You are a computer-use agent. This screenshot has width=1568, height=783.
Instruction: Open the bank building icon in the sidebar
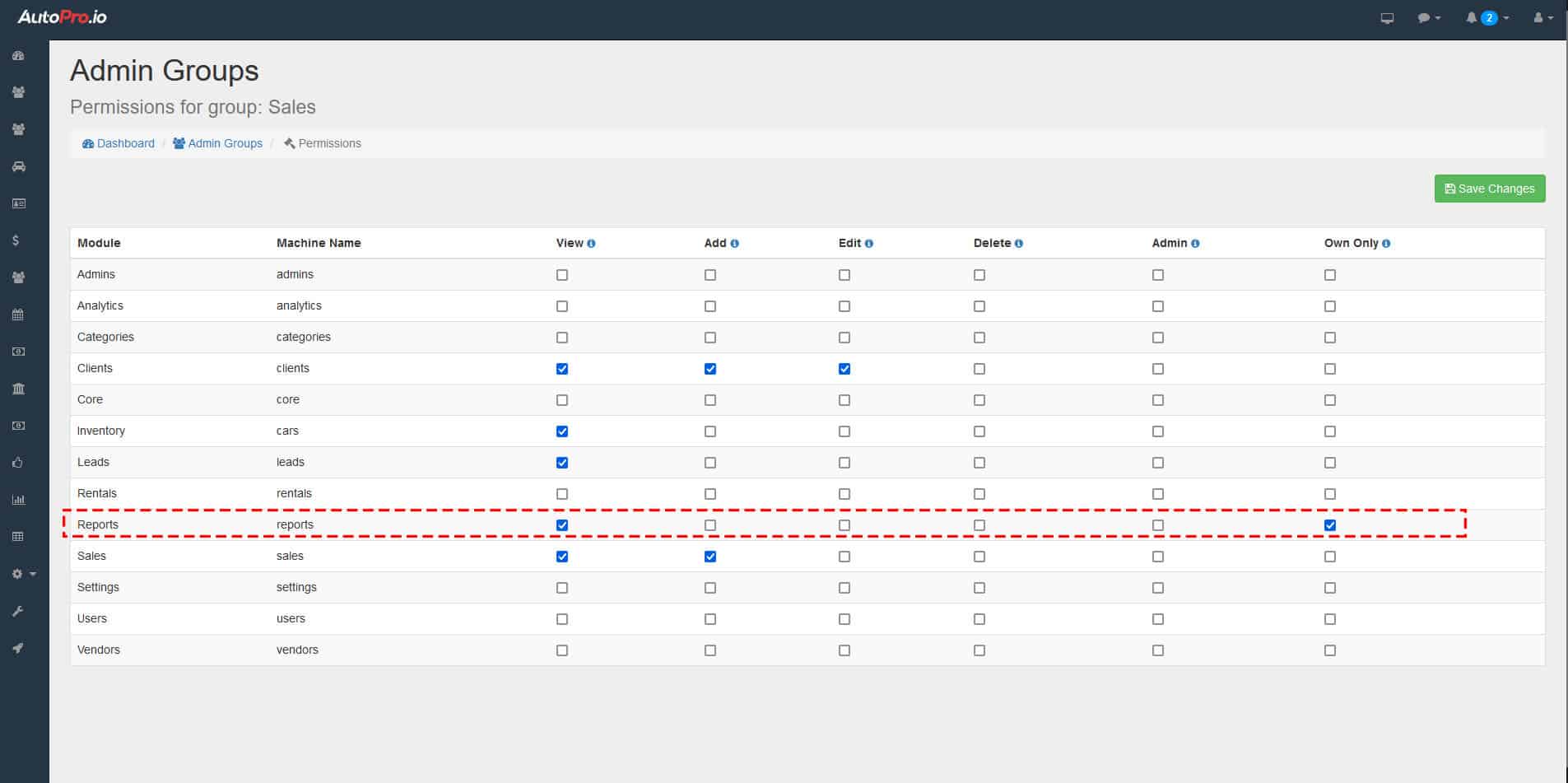click(x=18, y=389)
